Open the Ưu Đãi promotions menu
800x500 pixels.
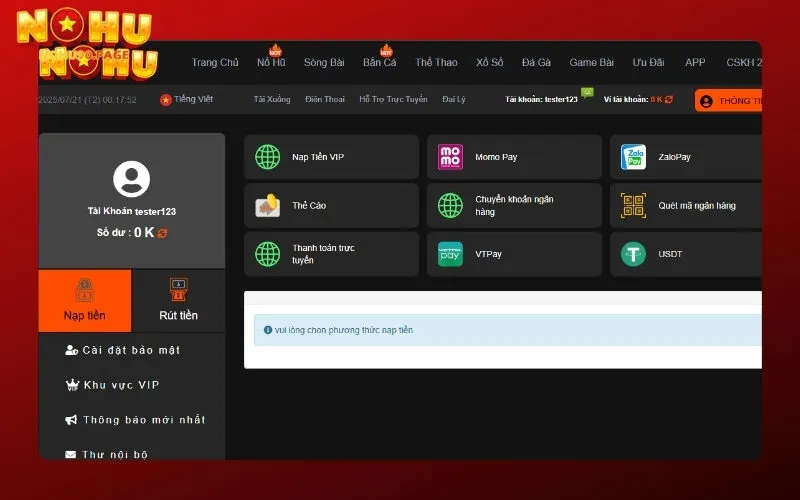click(648, 62)
